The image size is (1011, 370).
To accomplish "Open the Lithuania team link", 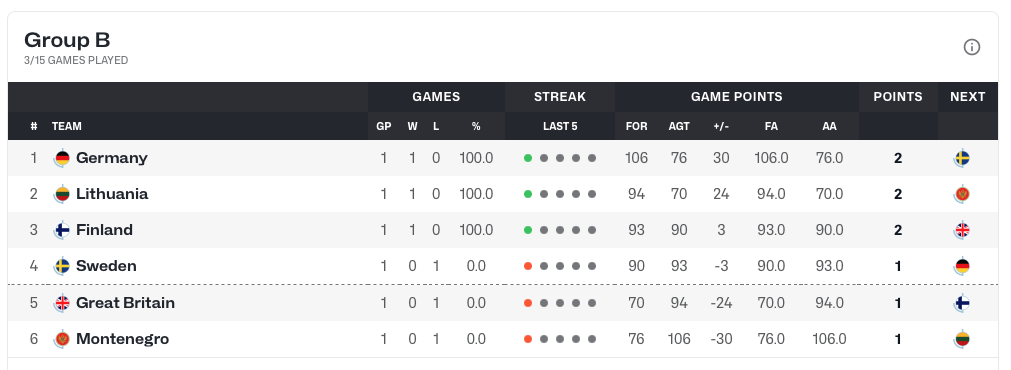I will pyautogui.click(x=112, y=194).
